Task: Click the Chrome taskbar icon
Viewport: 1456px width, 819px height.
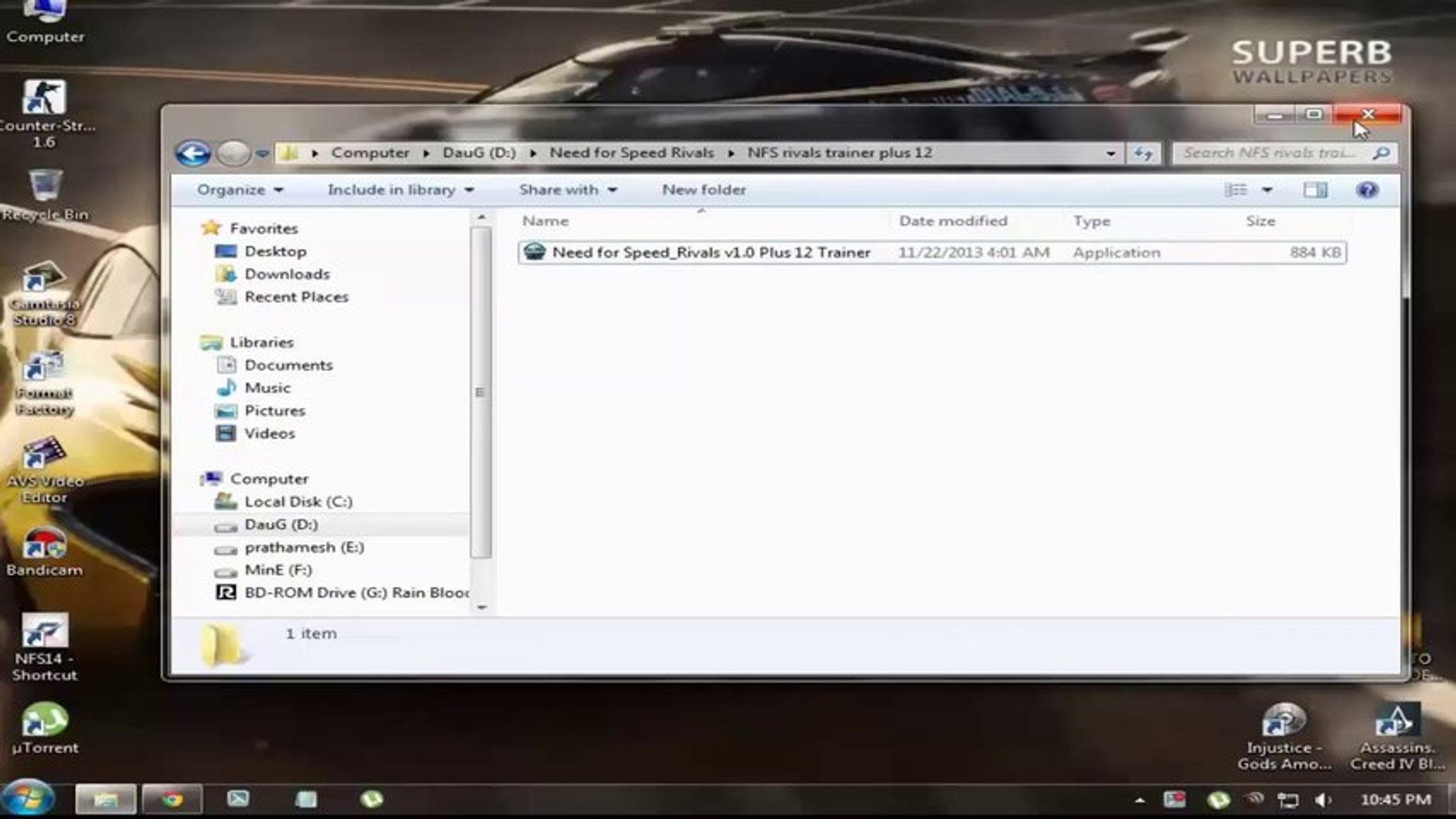Action: click(171, 799)
